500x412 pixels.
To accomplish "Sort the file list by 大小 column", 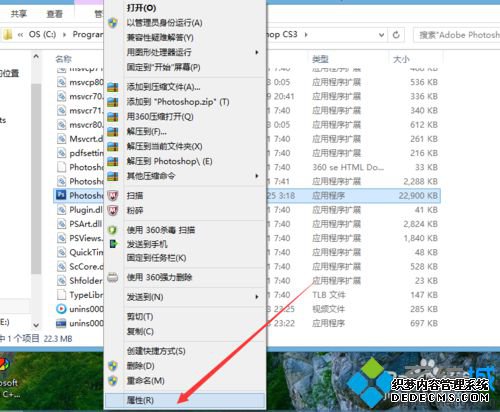I will coord(401,59).
